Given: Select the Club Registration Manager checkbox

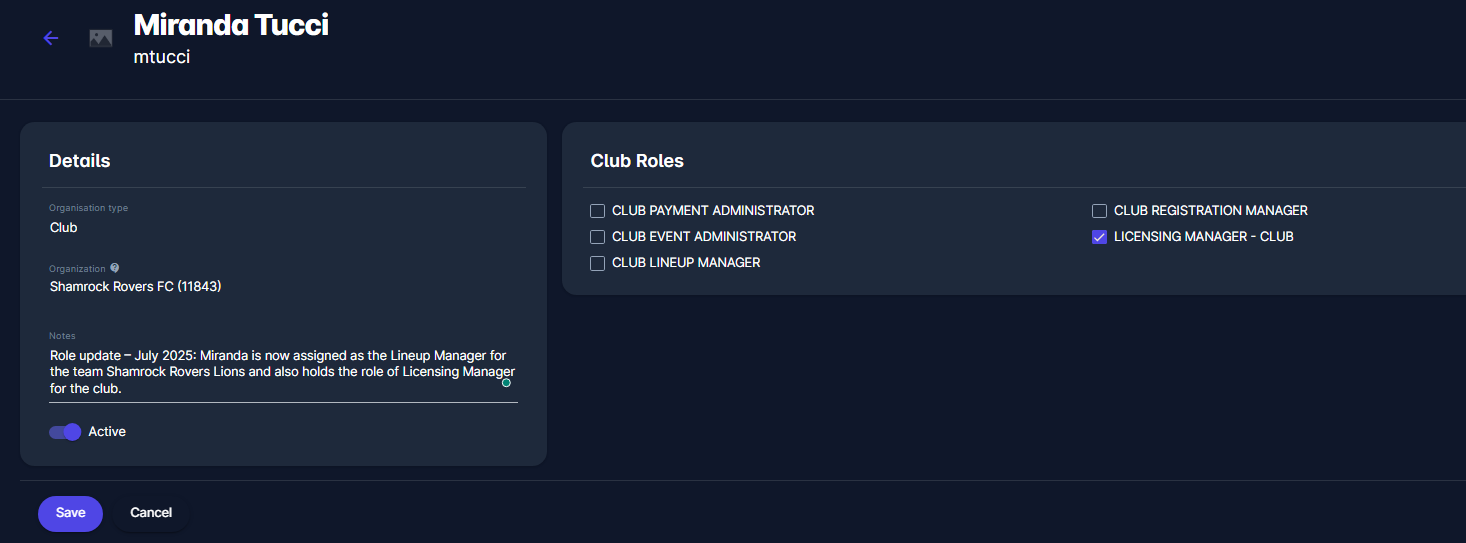Looking at the screenshot, I should click(1100, 211).
